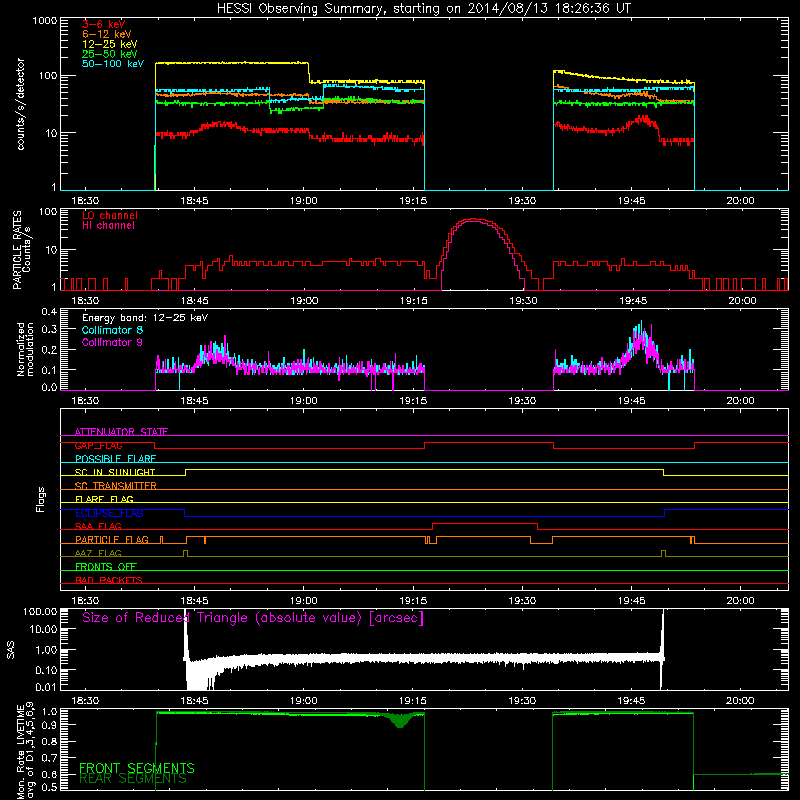The image size is (800, 800).
Task: Click the '0.01' tick on the SAS plot
Action: click(x=46, y=687)
